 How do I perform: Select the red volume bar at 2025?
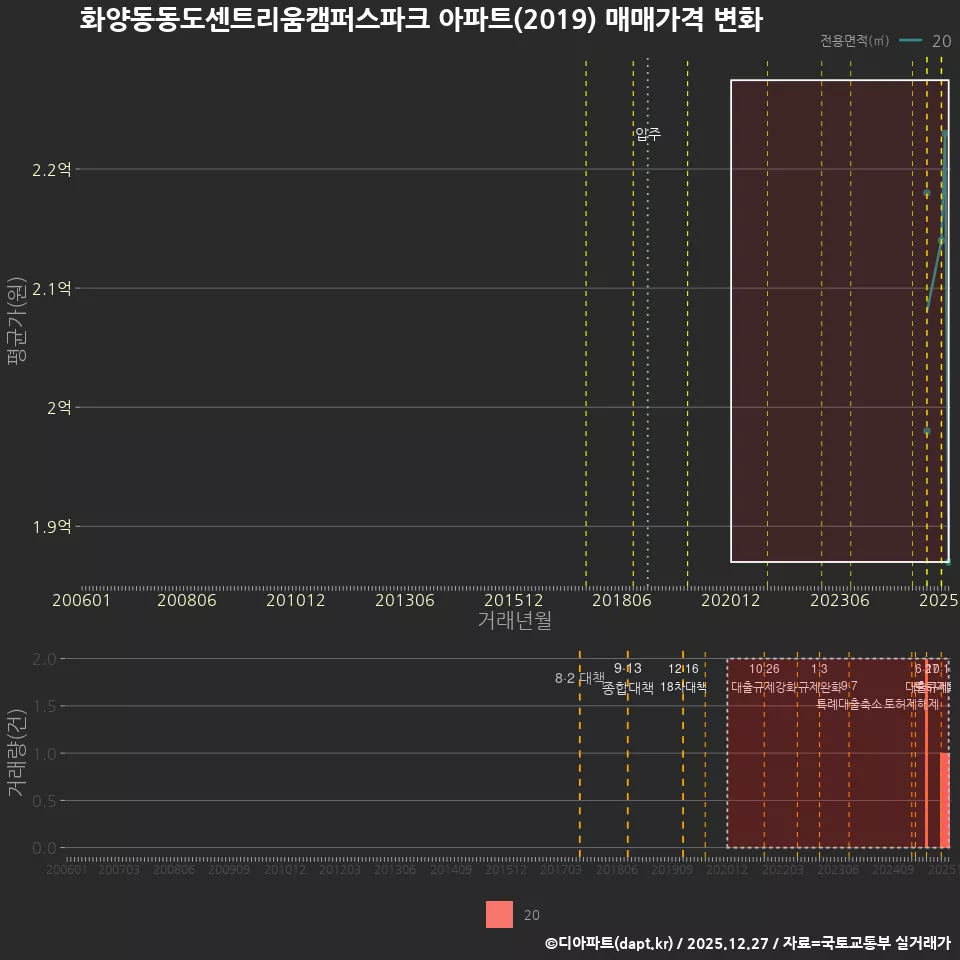click(946, 800)
